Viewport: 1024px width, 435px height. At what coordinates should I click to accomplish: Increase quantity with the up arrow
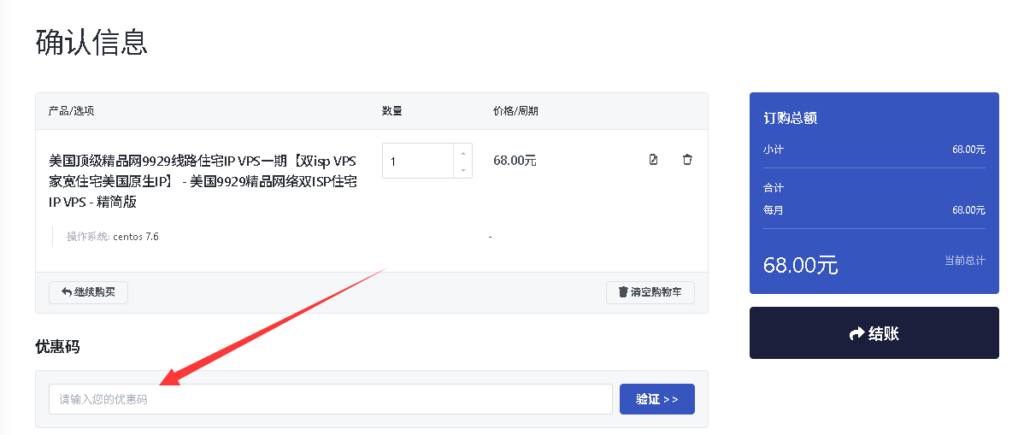click(462, 153)
